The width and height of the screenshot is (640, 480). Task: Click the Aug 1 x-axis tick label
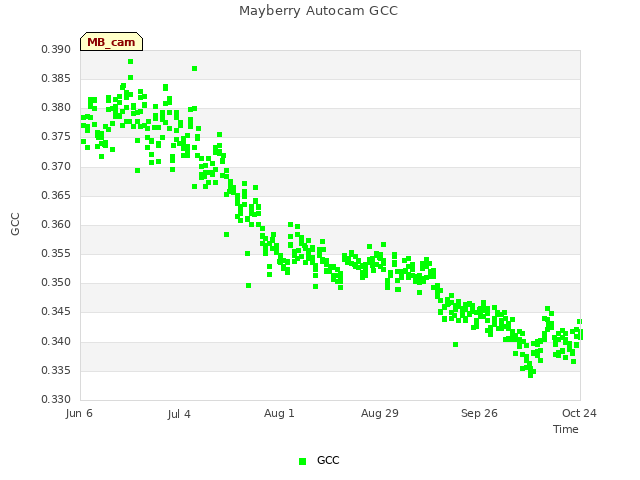pyautogui.click(x=279, y=413)
